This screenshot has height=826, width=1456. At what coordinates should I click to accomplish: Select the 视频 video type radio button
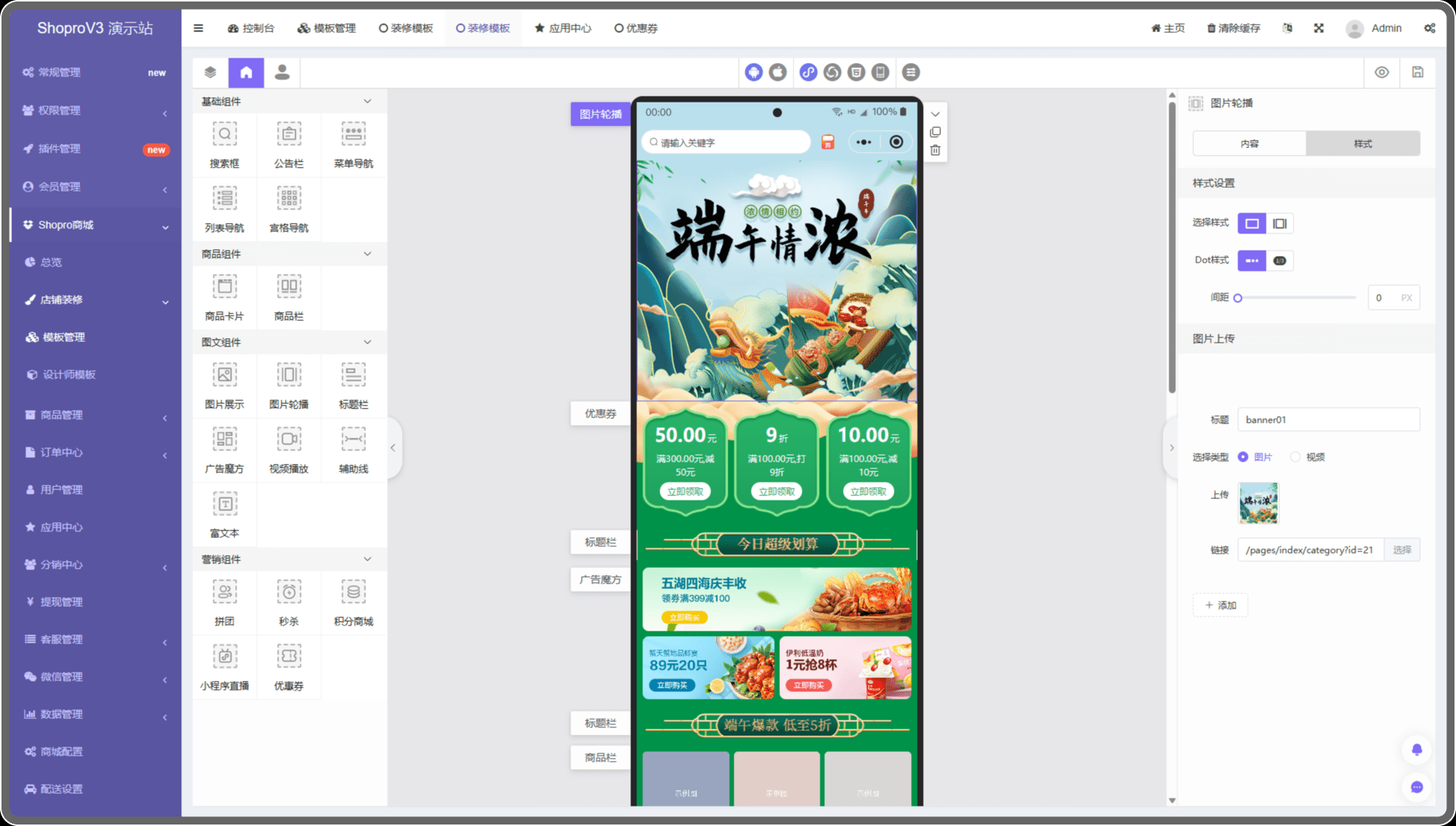click(x=1295, y=457)
